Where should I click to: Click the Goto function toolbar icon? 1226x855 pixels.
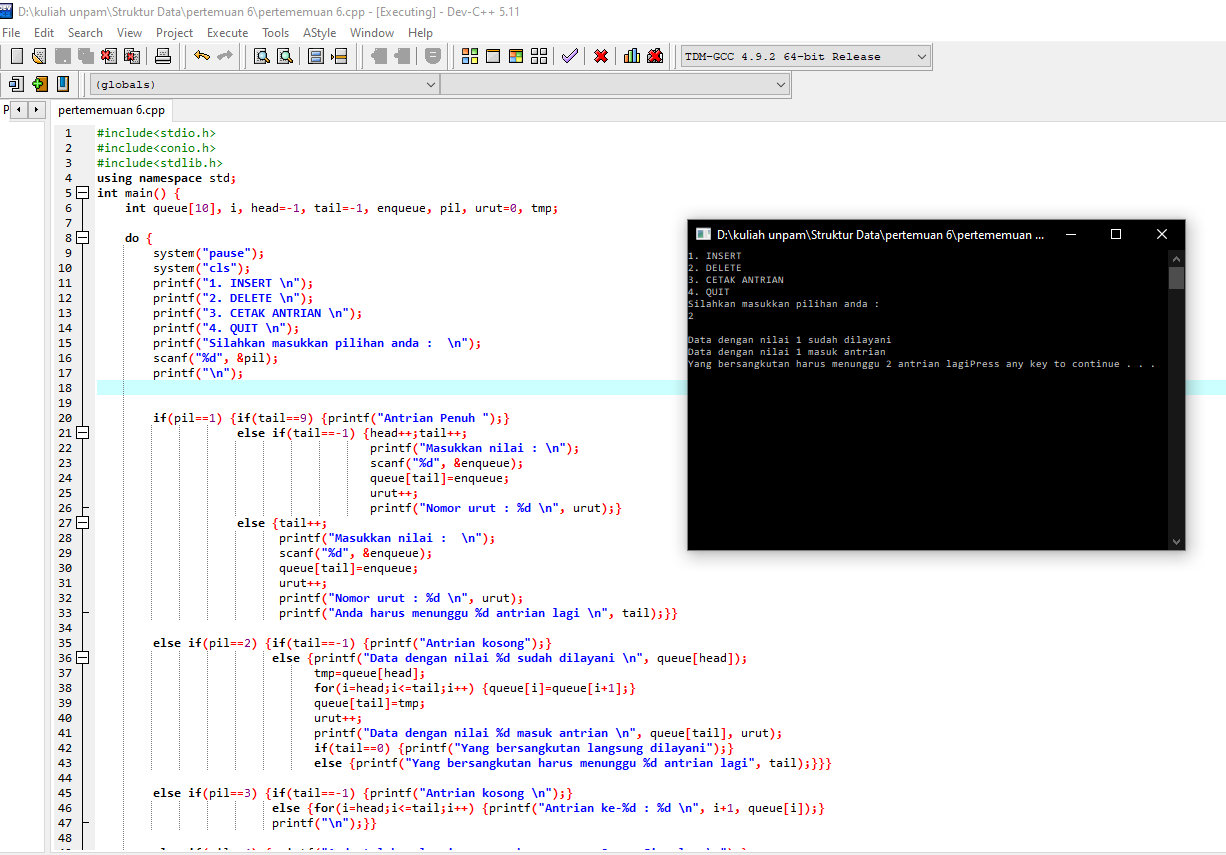pos(316,56)
